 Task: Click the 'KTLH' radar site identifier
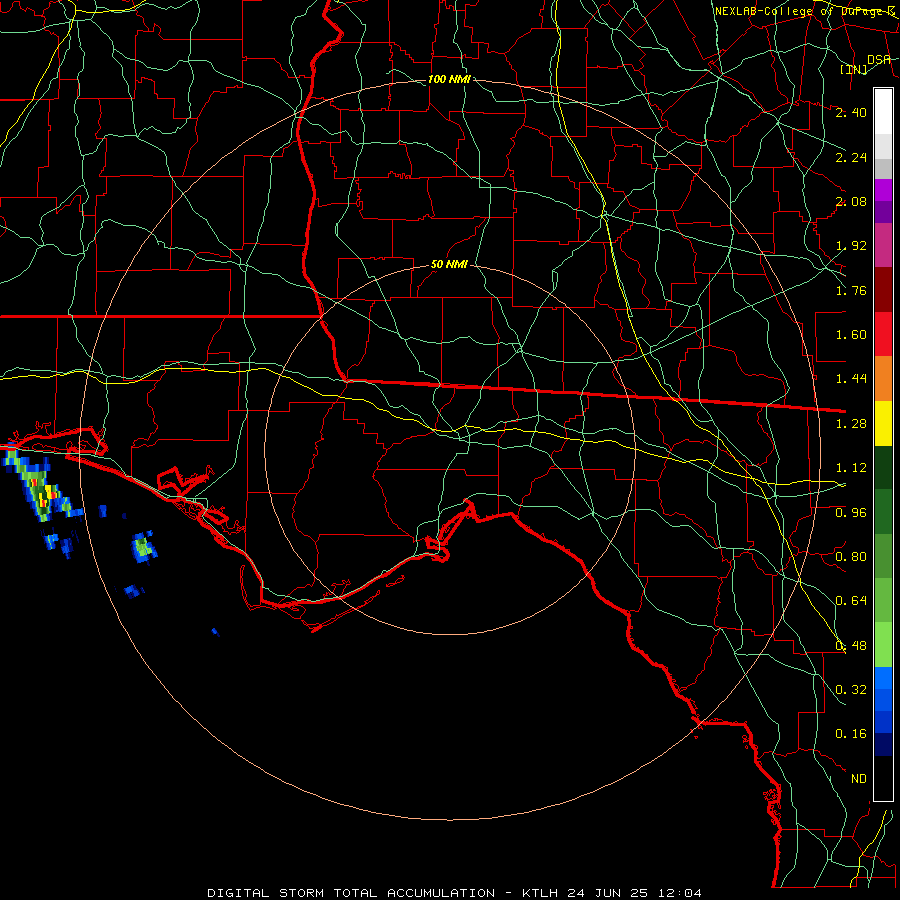pyautogui.click(x=540, y=893)
